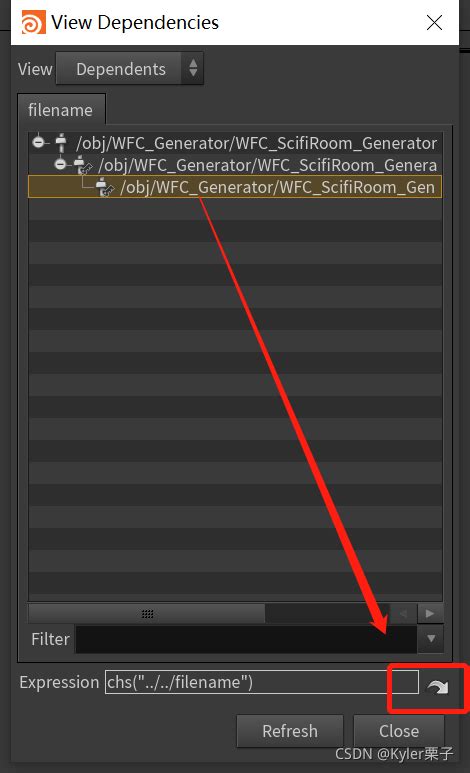Collapse the top-level WFC_ScifiRoom_Generator node
Screen dimensions: 470x773
point(38,142)
